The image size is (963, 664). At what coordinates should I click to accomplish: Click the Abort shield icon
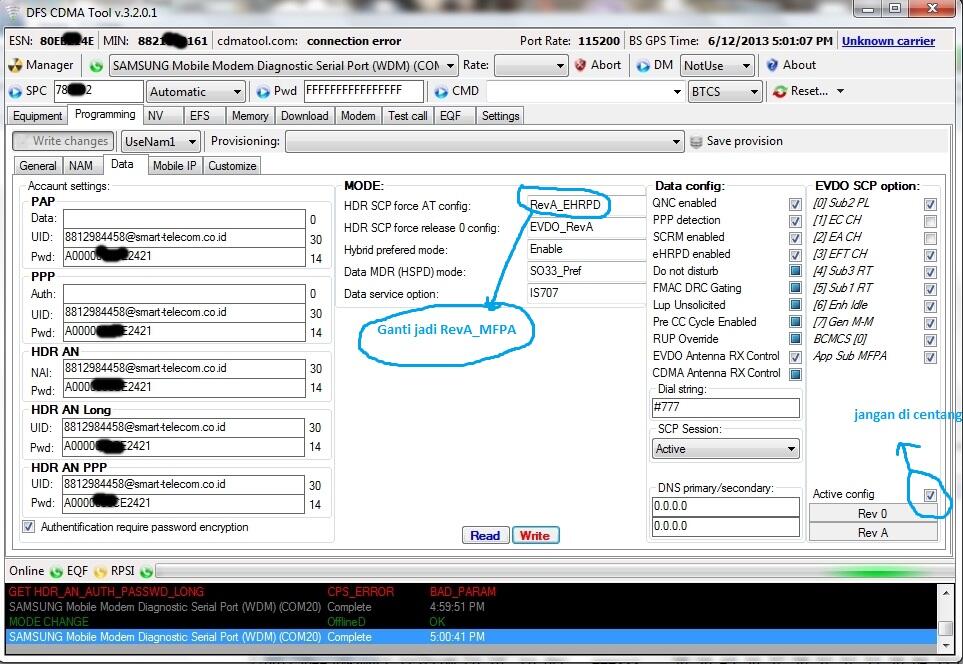[580, 65]
